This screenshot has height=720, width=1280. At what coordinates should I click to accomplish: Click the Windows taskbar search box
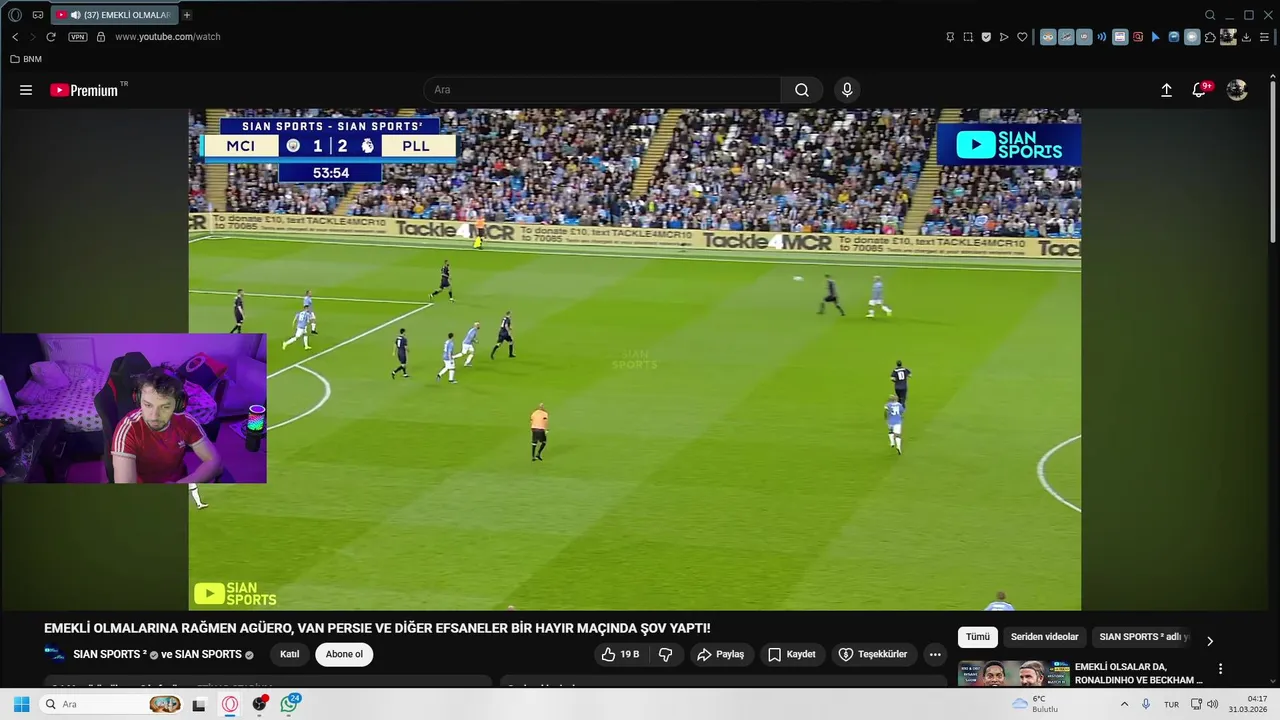(112, 704)
